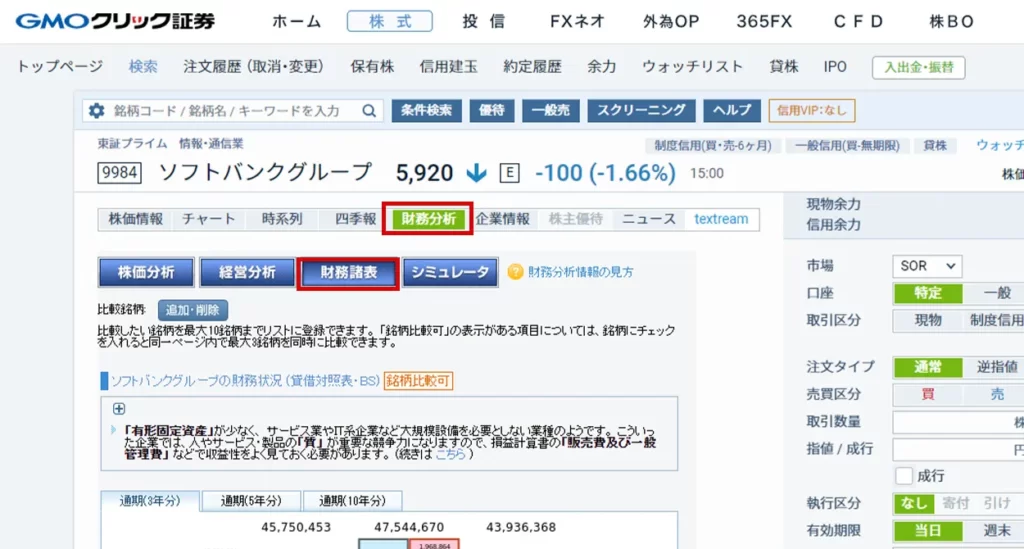Open 余力 submenu
The image size is (1024, 549).
coord(601,67)
